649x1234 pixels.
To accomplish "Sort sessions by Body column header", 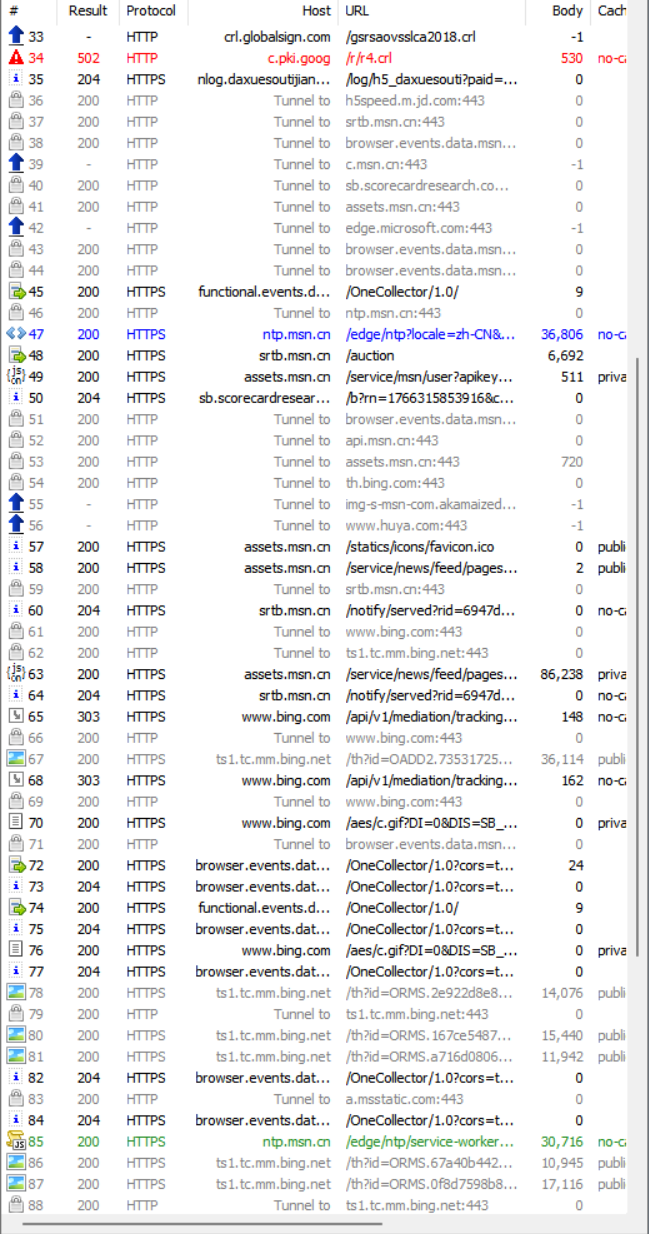I will [x=558, y=11].
